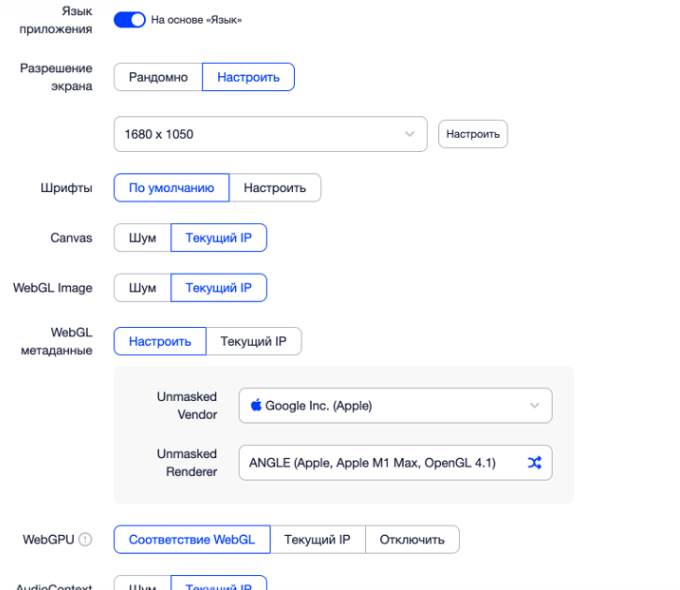Click the shuffle icon in Unmasked Renderer field
The width and height of the screenshot is (680, 590).
pyautogui.click(x=534, y=463)
